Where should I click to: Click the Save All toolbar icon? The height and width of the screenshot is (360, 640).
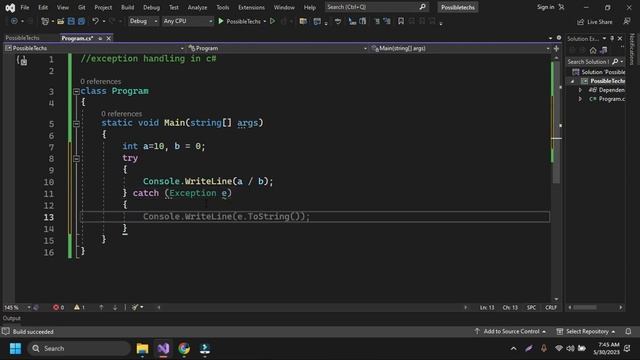pos(81,21)
